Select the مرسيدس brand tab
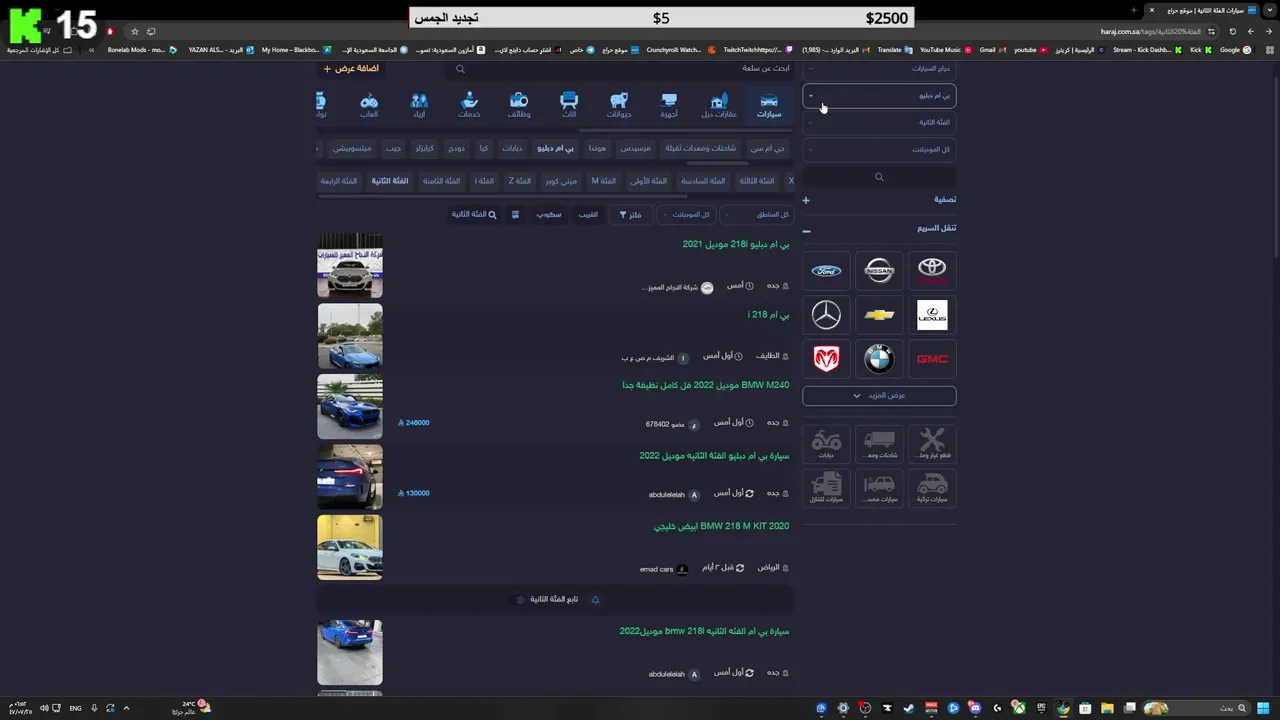 coord(635,148)
